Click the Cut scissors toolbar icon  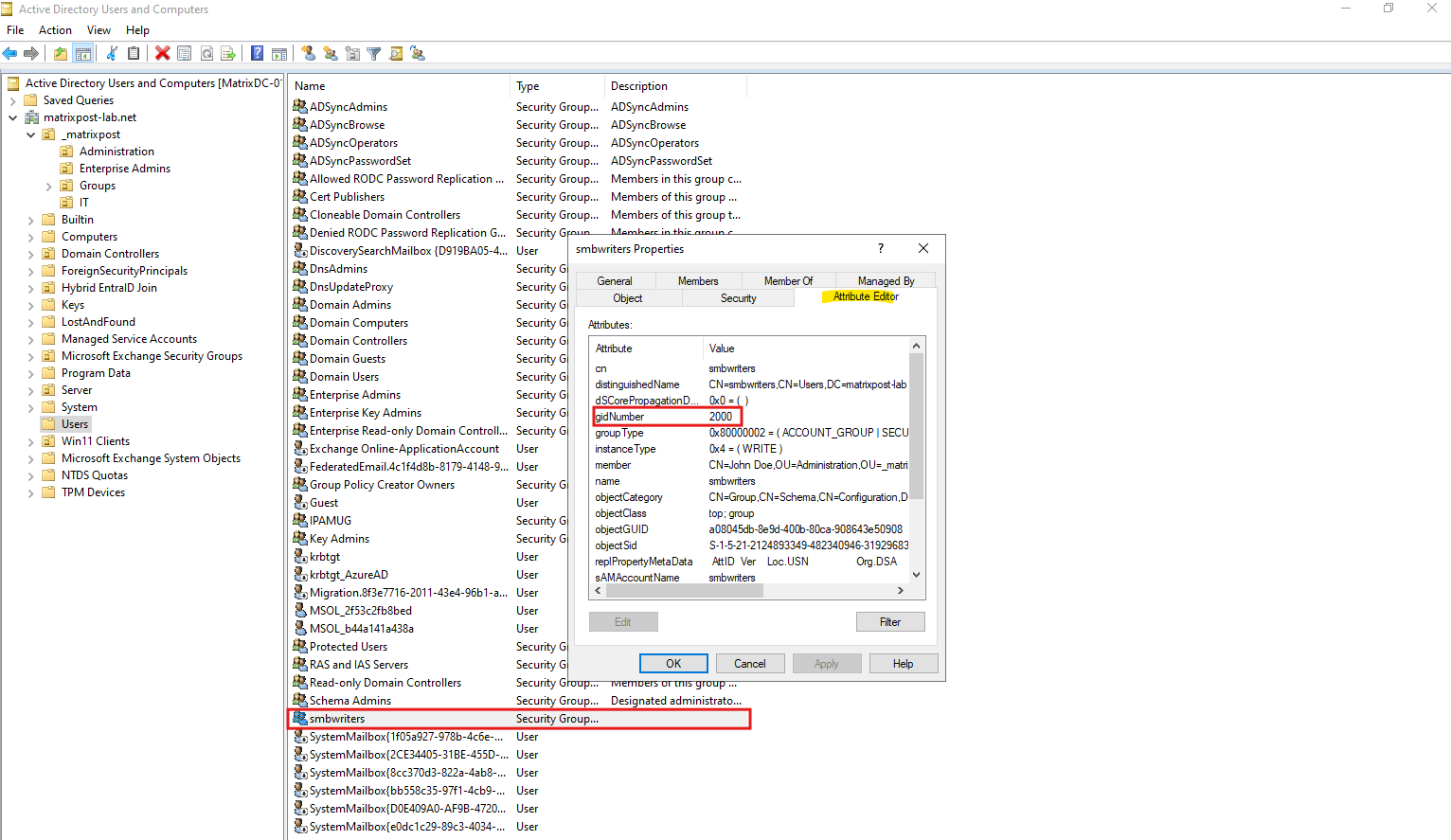112,54
